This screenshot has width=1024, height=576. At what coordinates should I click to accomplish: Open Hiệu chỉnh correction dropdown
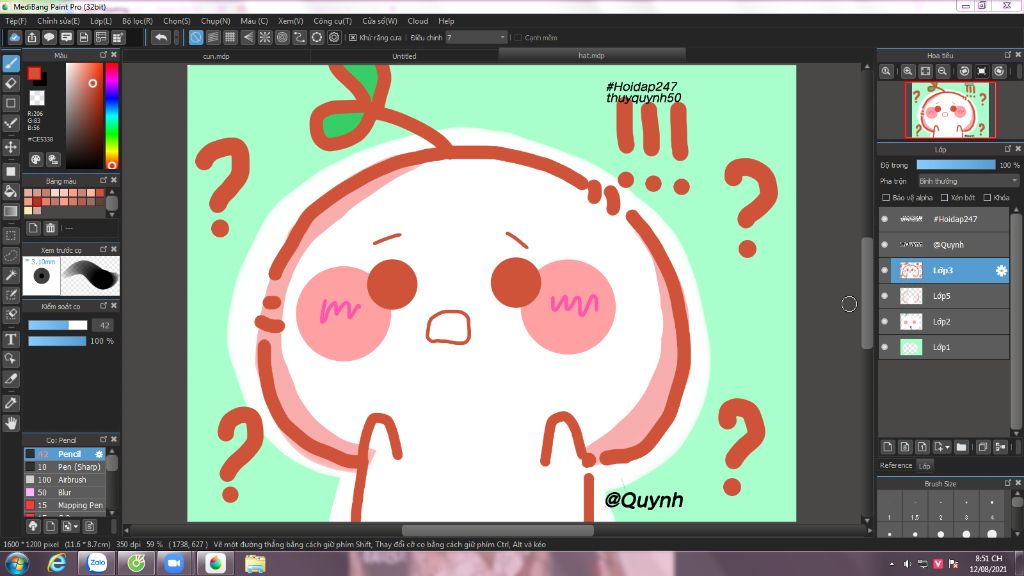[476, 38]
